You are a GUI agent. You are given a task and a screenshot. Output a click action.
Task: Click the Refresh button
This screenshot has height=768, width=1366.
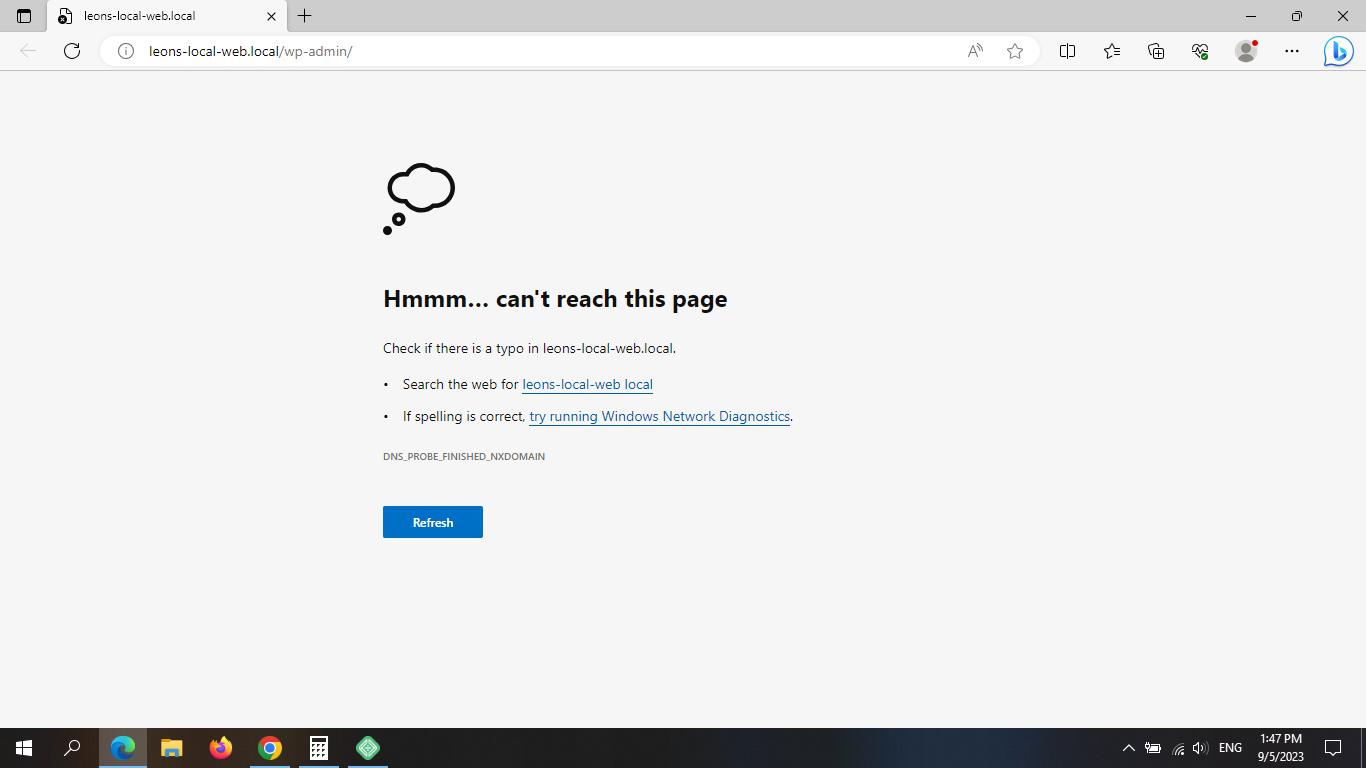433,522
